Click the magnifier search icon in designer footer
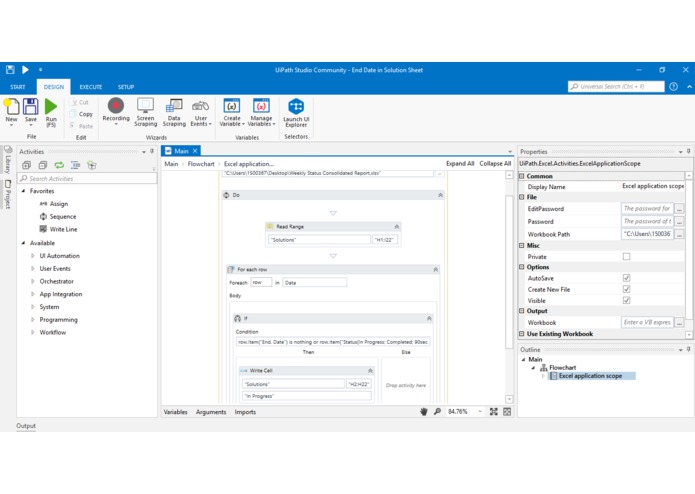 point(437,412)
